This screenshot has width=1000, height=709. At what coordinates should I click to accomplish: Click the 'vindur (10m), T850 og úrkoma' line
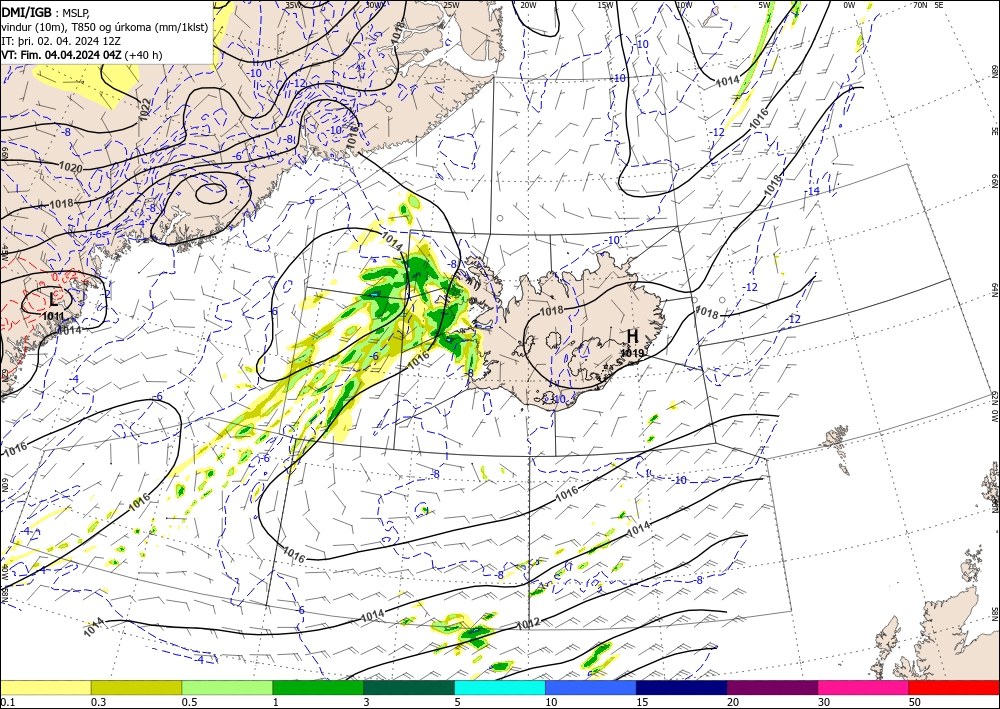104,26
